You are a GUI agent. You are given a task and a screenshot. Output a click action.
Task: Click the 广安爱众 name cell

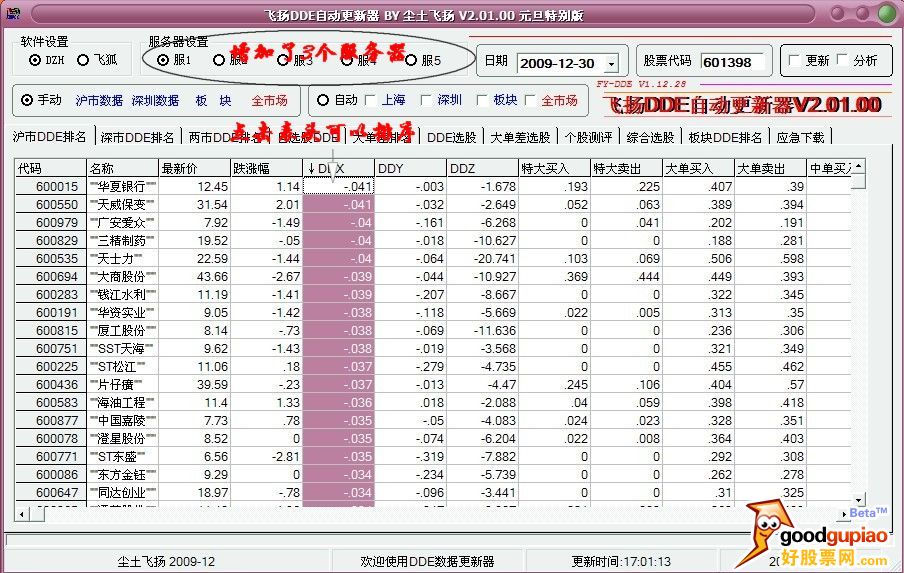tap(122, 223)
